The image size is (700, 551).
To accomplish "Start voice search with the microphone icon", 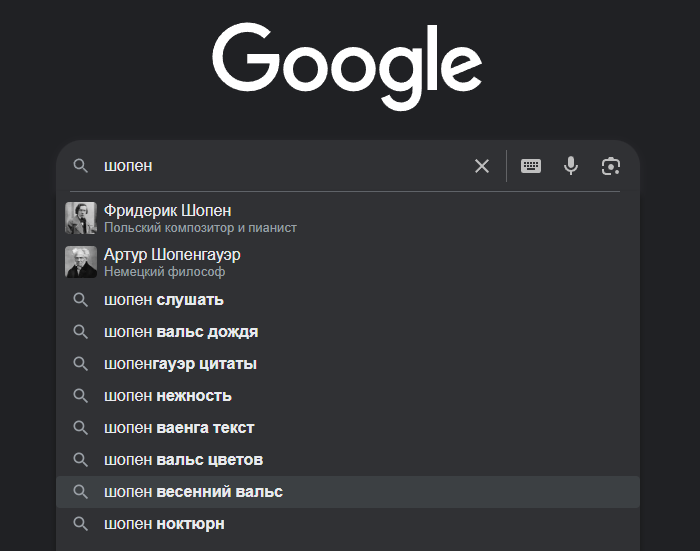I will point(571,166).
